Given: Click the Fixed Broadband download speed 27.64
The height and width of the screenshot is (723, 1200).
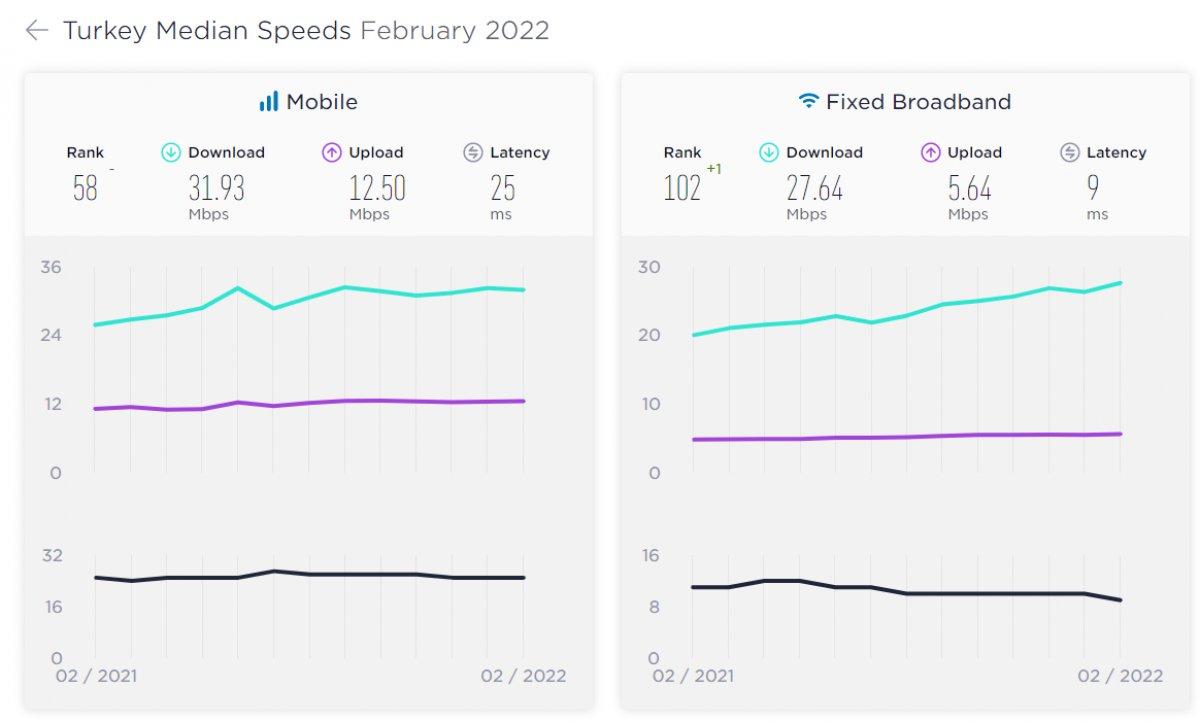Looking at the screenshot, I should [814, 188].
